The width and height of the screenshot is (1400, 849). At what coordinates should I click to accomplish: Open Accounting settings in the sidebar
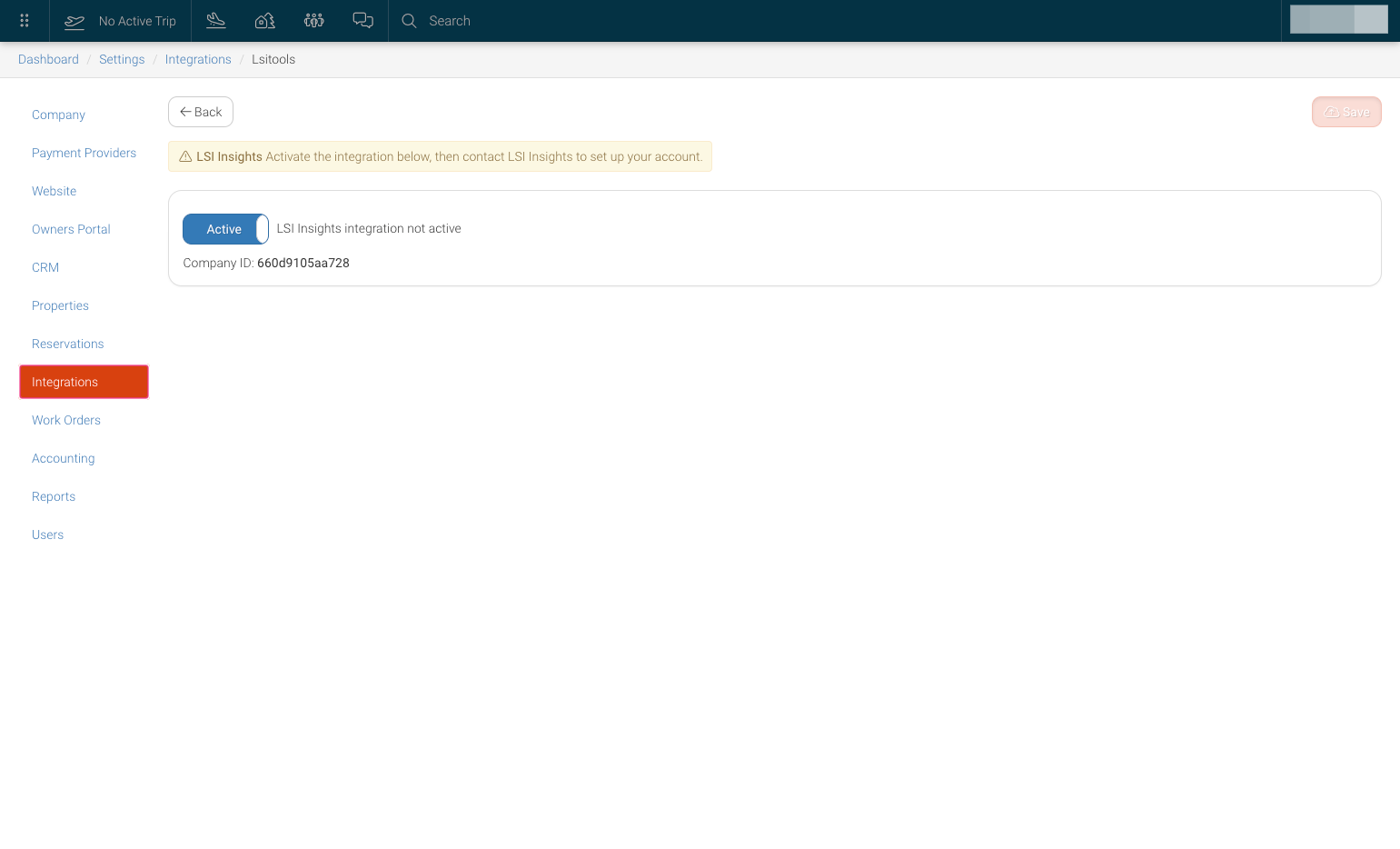click(x=64, y=458)
